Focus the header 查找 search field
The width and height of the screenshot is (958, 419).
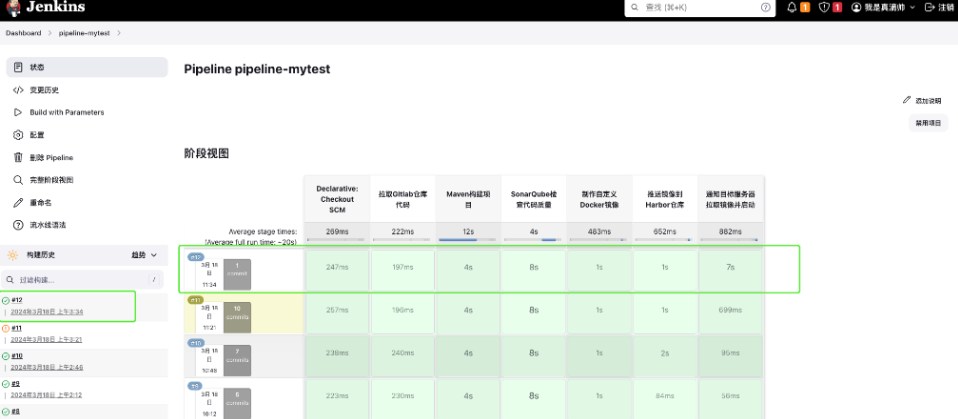click(x=700, y=7)
